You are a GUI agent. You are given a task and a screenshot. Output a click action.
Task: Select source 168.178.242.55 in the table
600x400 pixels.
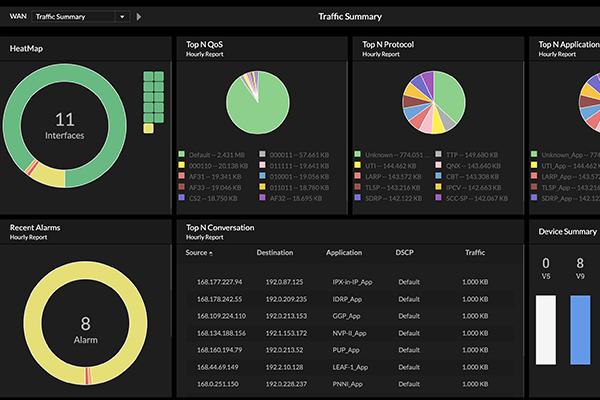click(x=219, y=299)
